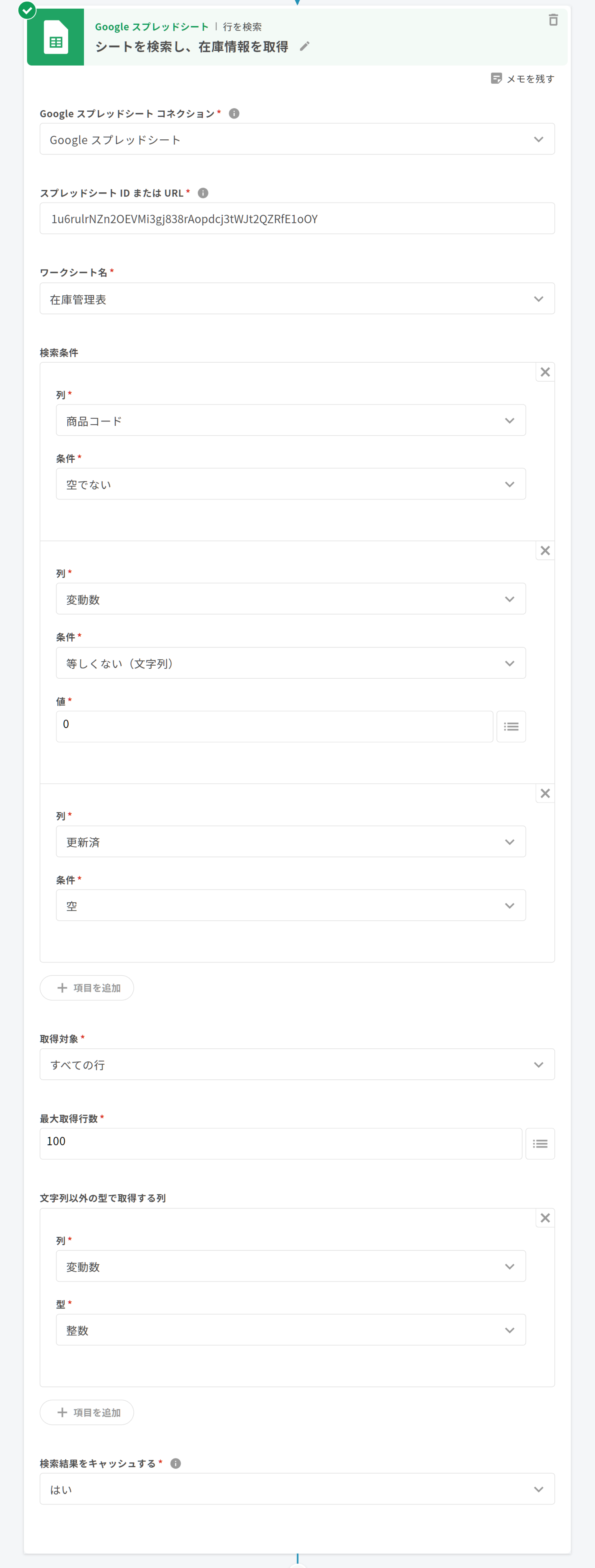Click the Google Sheets app icon
The height and width of the screenshot is (1568, 595).
(55, 38)
